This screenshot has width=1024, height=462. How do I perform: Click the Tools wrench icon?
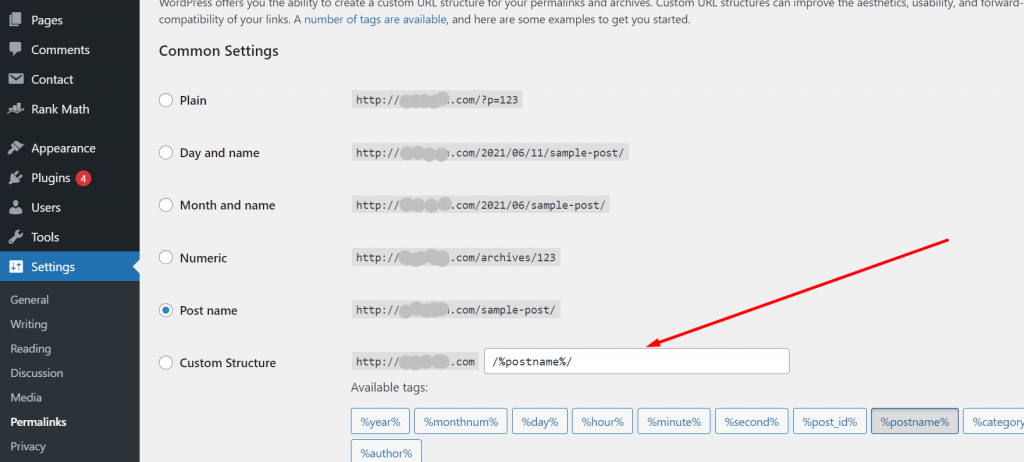point(16,237)
